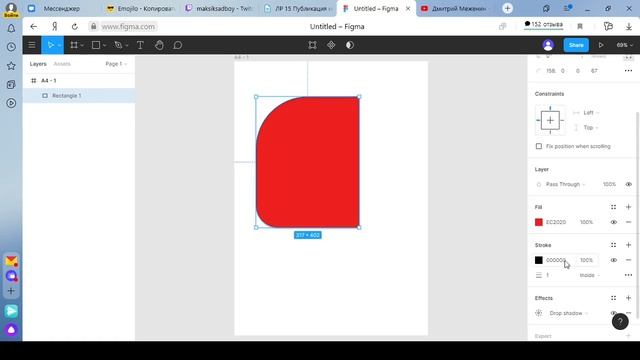Screen dimensions: 640x360
Task: Edit the layer opacity 100% field
Action: coord(609,184)
